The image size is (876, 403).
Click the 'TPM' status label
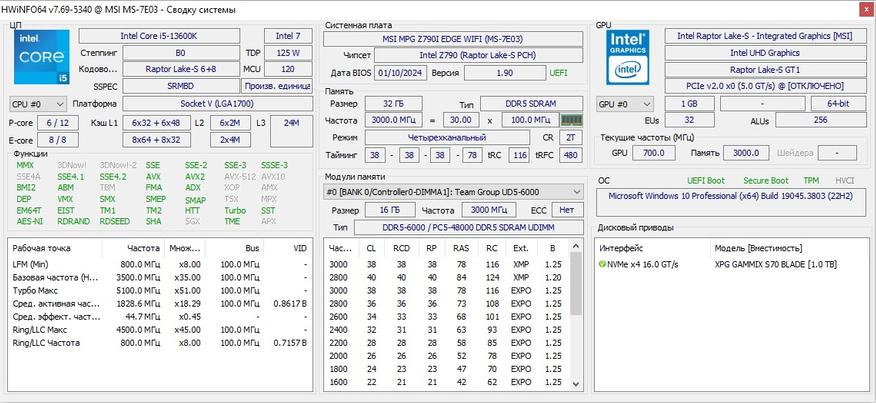pyautogui.click(x=811, y=181)
